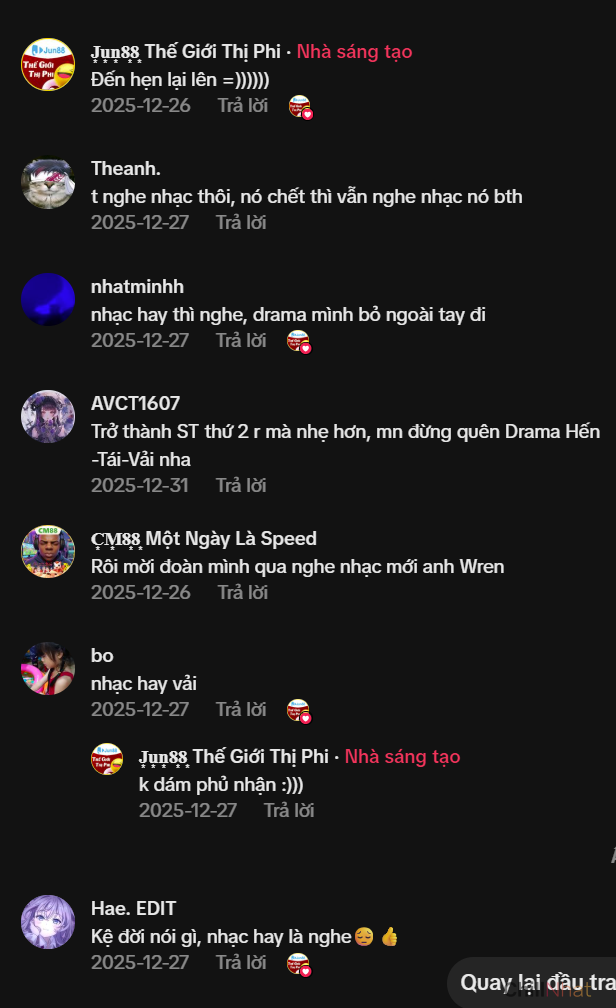Open Hae. EDIT purple-haired avatar
The height and width of the screenshot is (1008, 616).
pos(48,922)
